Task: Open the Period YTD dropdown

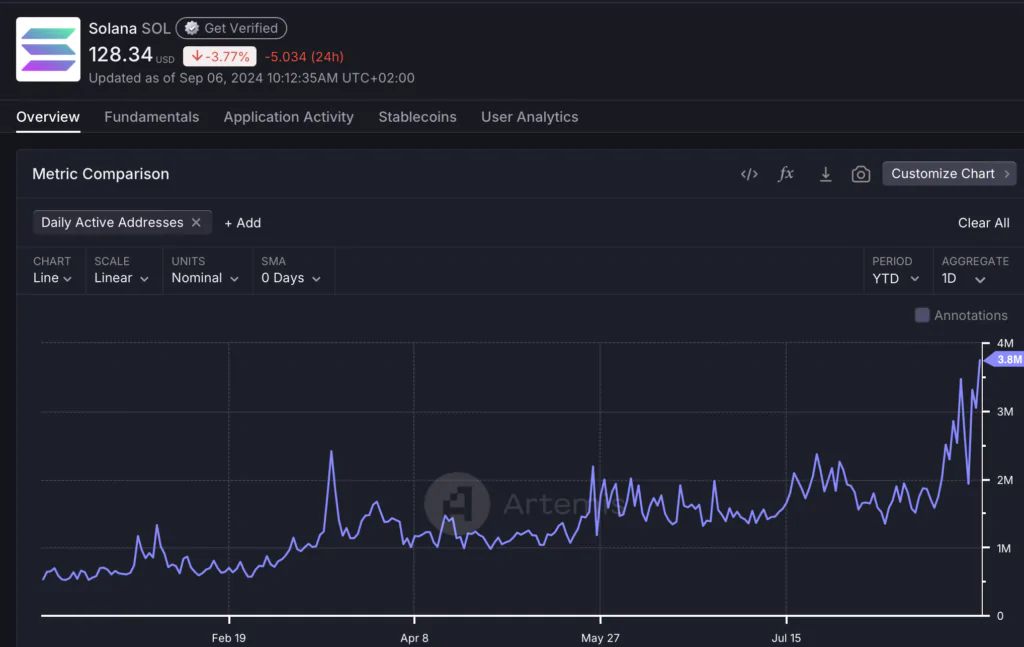Action: coord(896,279)
